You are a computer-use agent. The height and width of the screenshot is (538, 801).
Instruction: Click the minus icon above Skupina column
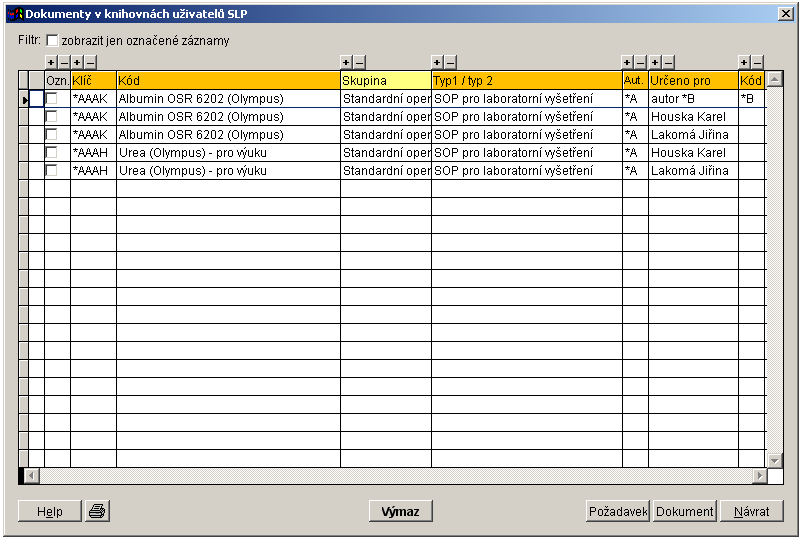tap(359, 62)
